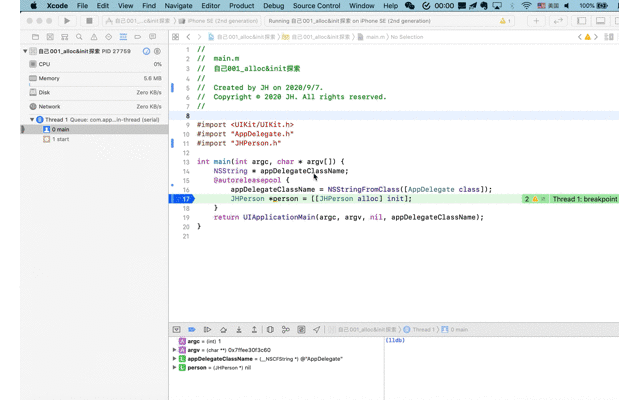Viewport: 640px width, 400px height.
Task: Toggle the navigator panel visibility
Action: tap(581, 21)
